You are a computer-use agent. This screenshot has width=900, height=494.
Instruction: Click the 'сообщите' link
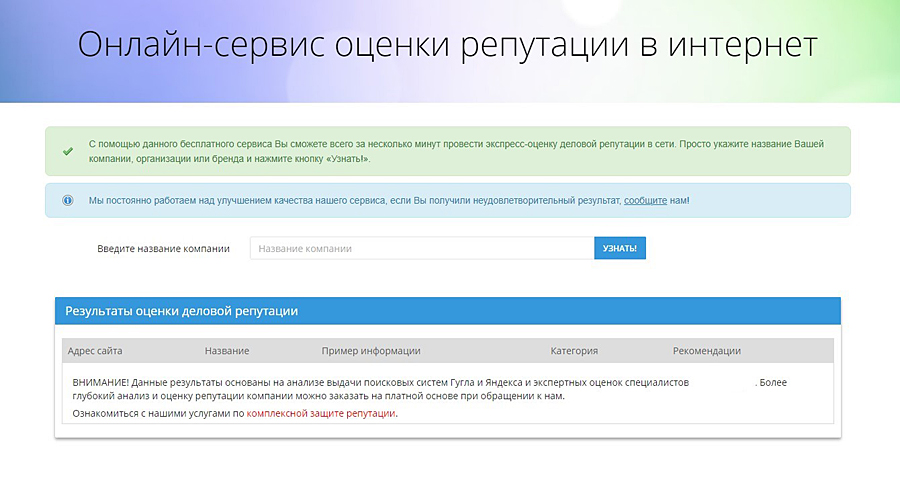tap(645, 200)
